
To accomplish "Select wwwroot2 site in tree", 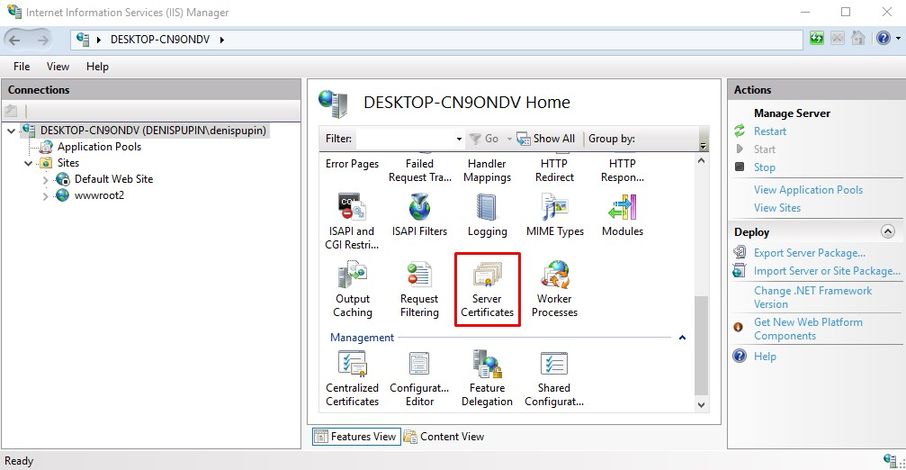I will (90, 195).
